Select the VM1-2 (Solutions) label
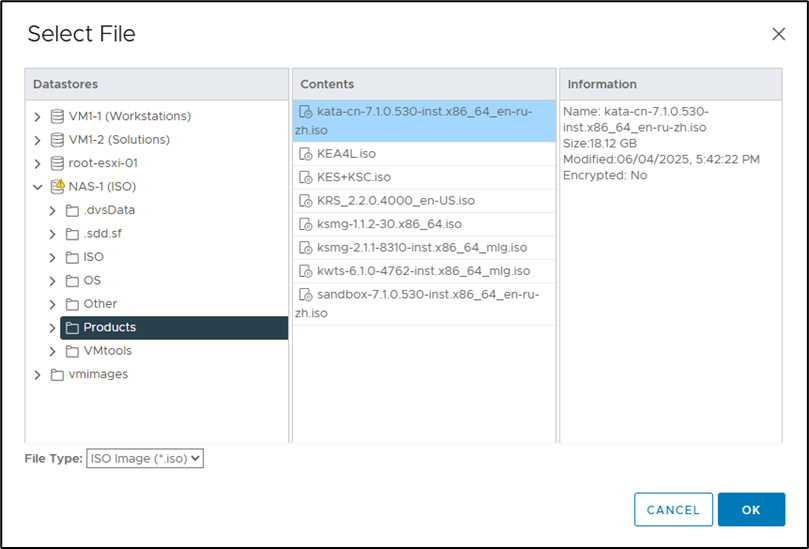The width and height of the screenshot is (809, 549). pos(119,140)
